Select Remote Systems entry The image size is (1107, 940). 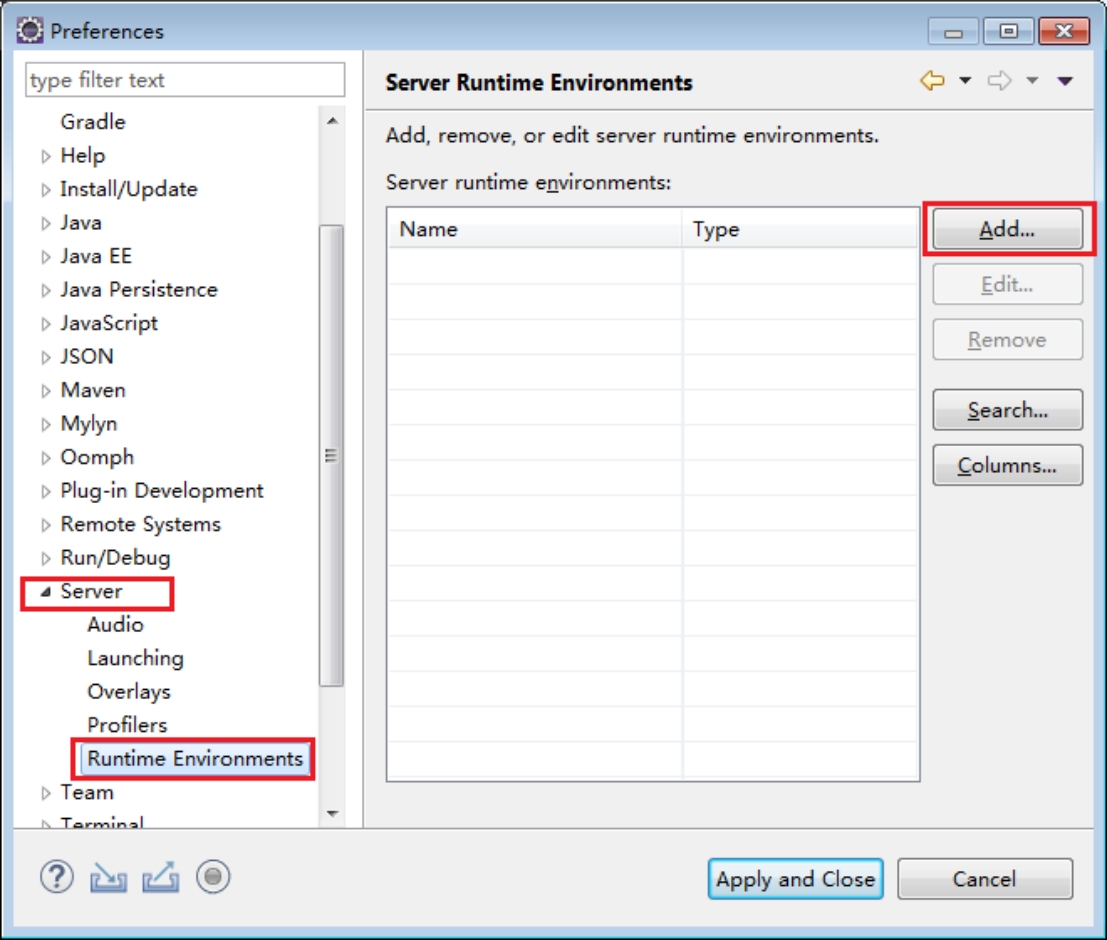tap(140, 524)
